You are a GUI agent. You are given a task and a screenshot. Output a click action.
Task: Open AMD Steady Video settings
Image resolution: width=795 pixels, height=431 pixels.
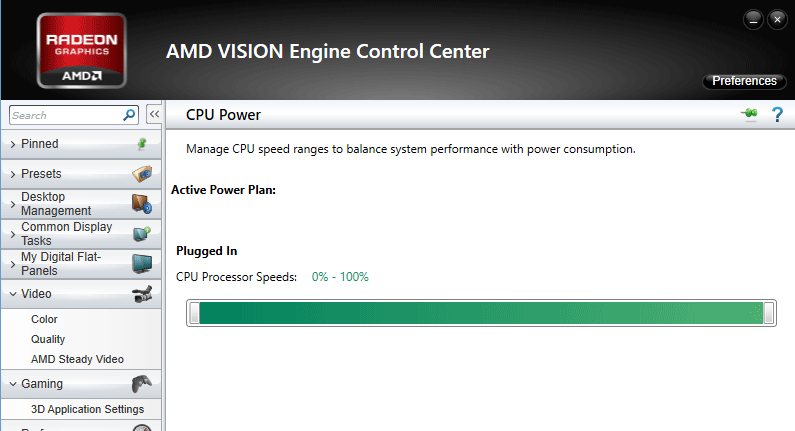point(77,359)
